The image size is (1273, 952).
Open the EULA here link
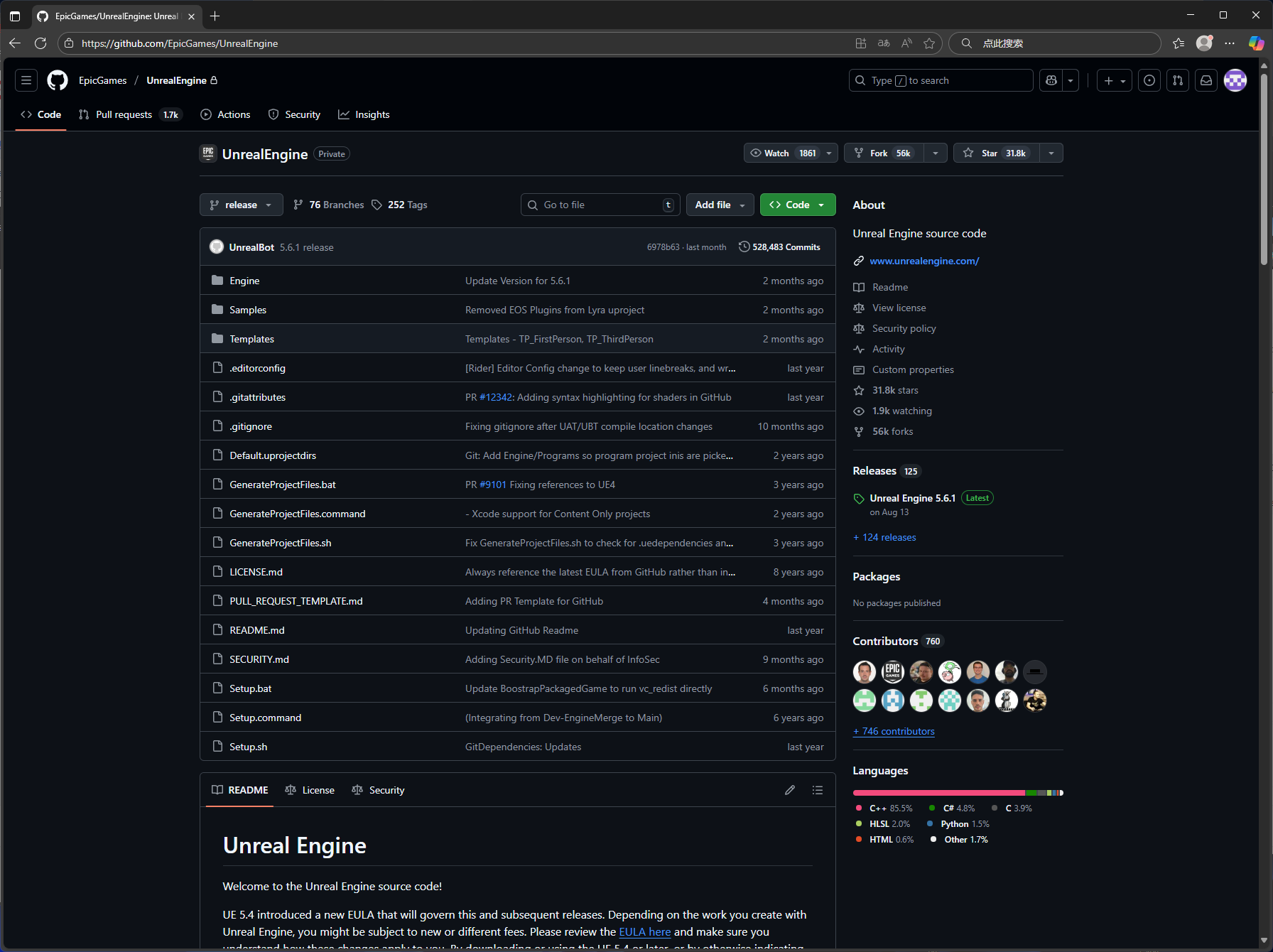[645, 931]
